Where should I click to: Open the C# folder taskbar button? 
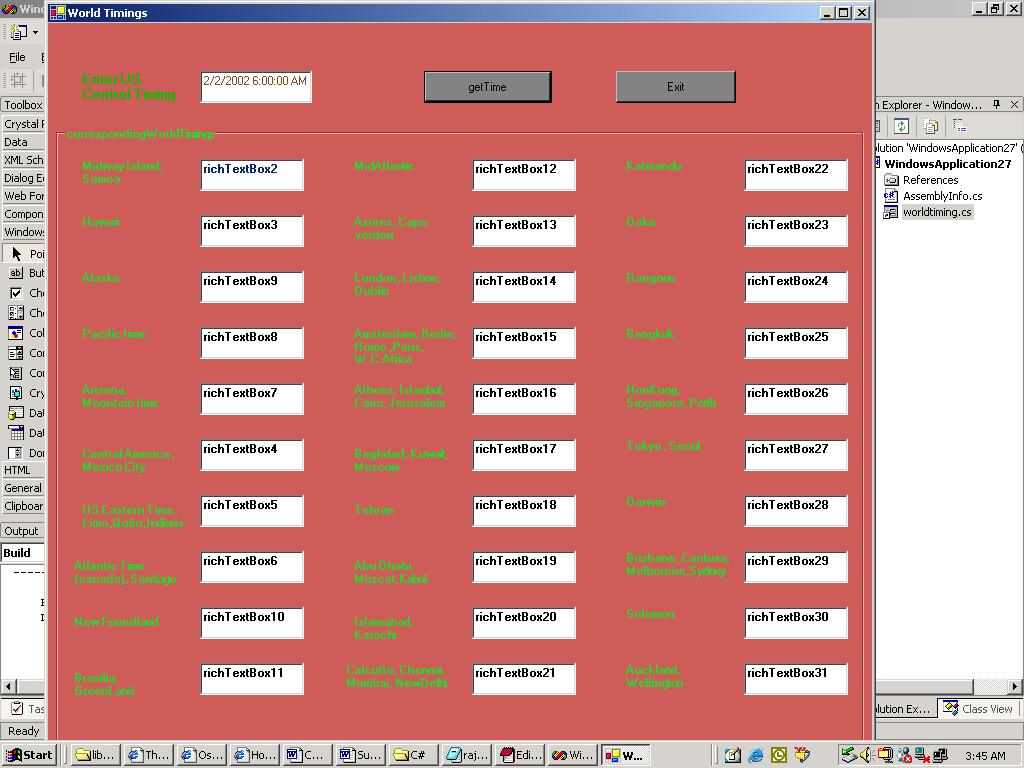coord(414,756)
